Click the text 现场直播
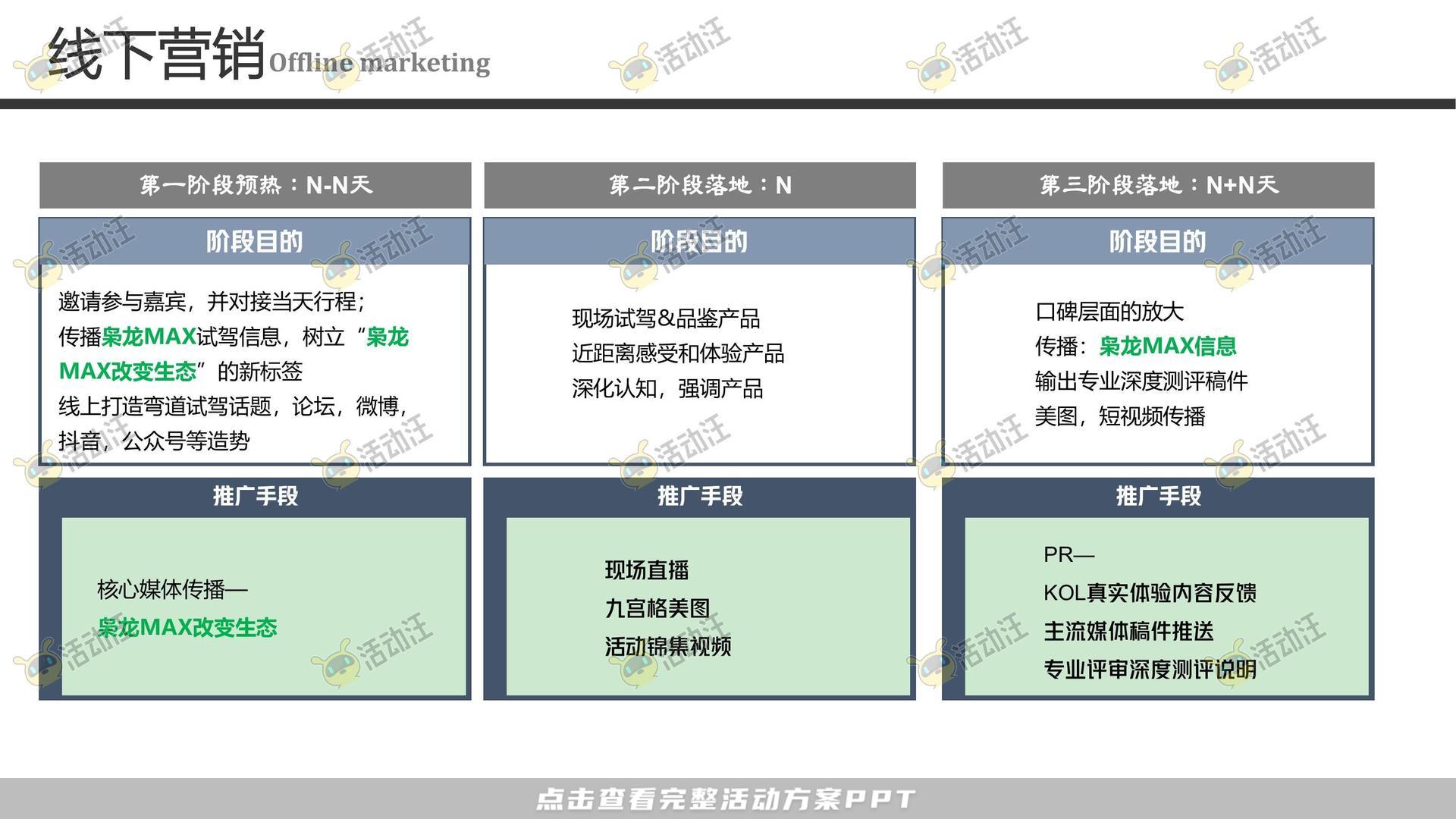Screen dimensions: 1456x819 [x=647, y=570]
